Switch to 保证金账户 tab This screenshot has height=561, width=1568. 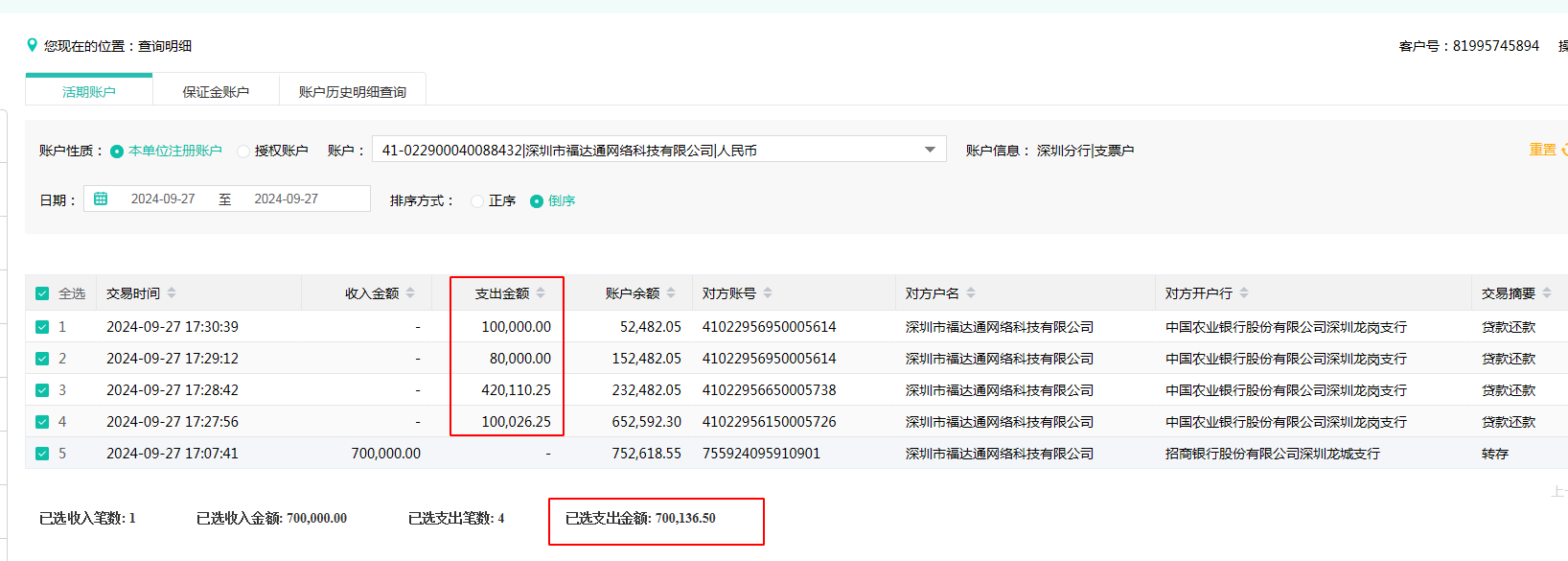coord(216,91)
